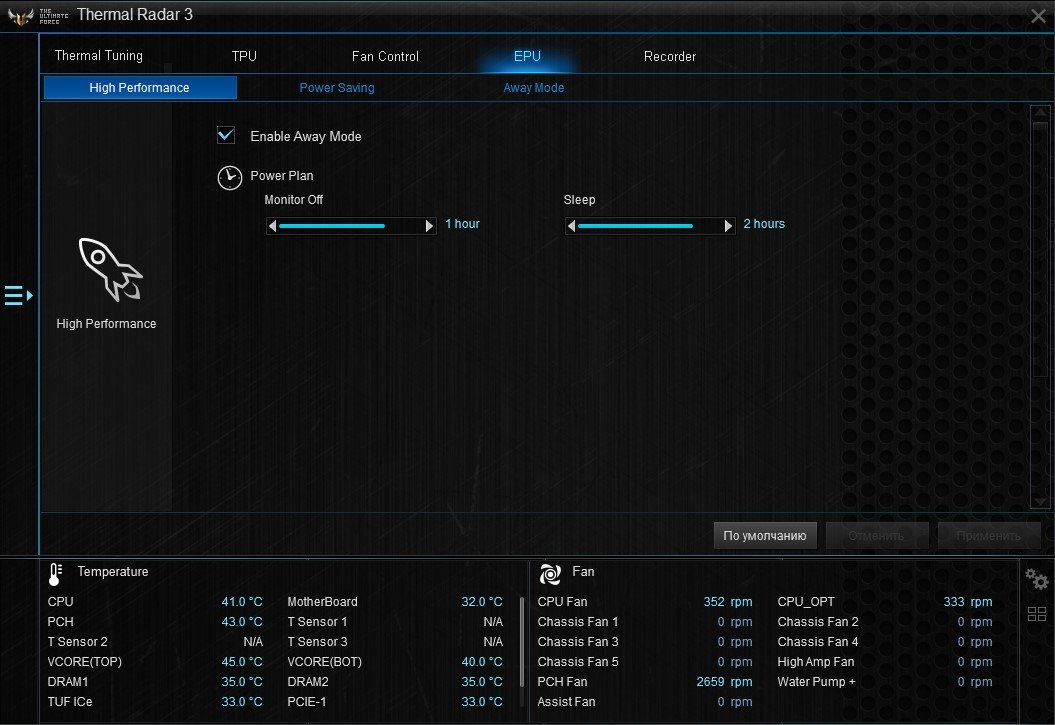1055x725 pixels.
Task: Close the Thermal Radar 3 window
Action: [x=1038, y=16]
